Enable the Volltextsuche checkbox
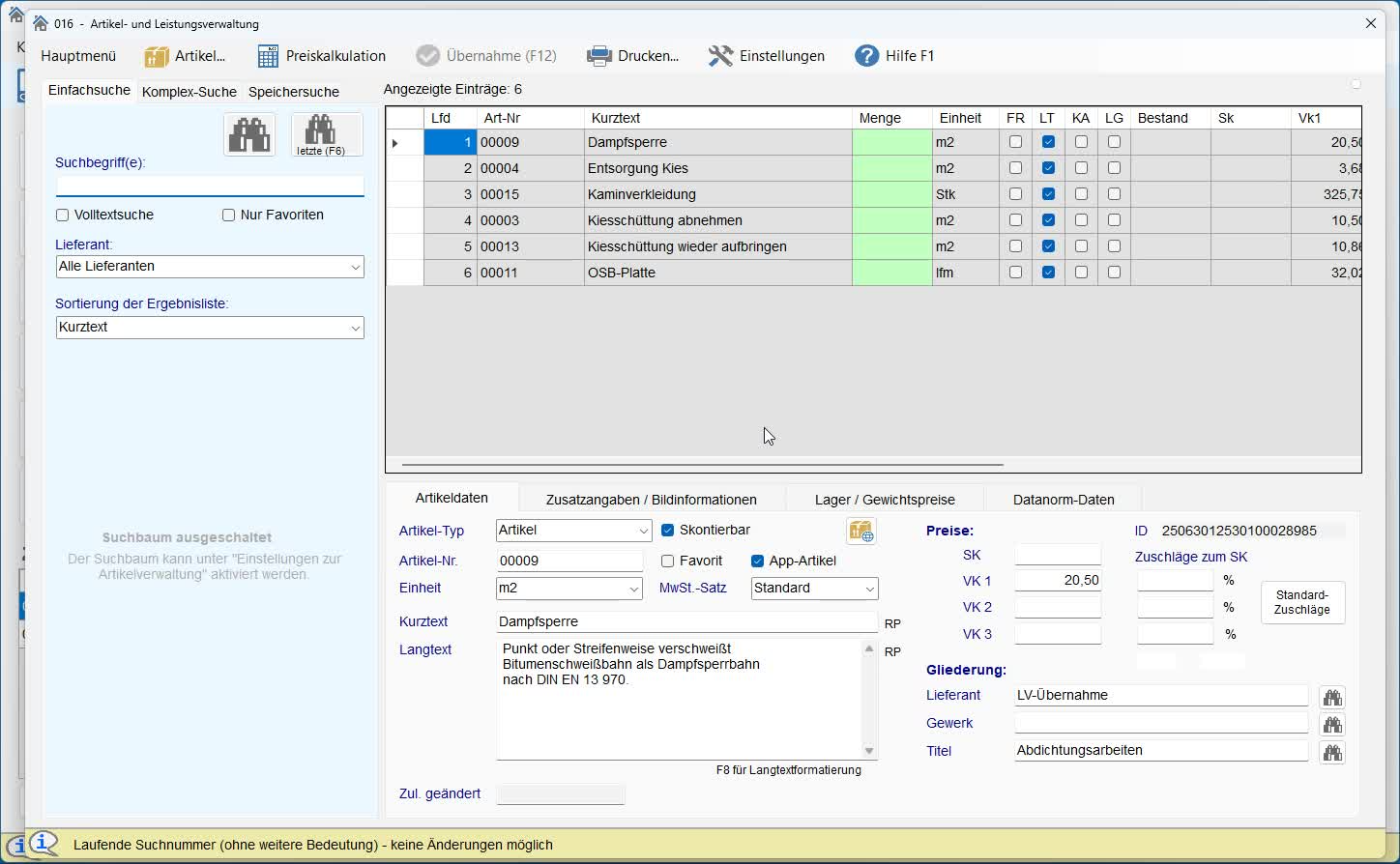Viewport: 1400px width, 864px height. (63, 216)
